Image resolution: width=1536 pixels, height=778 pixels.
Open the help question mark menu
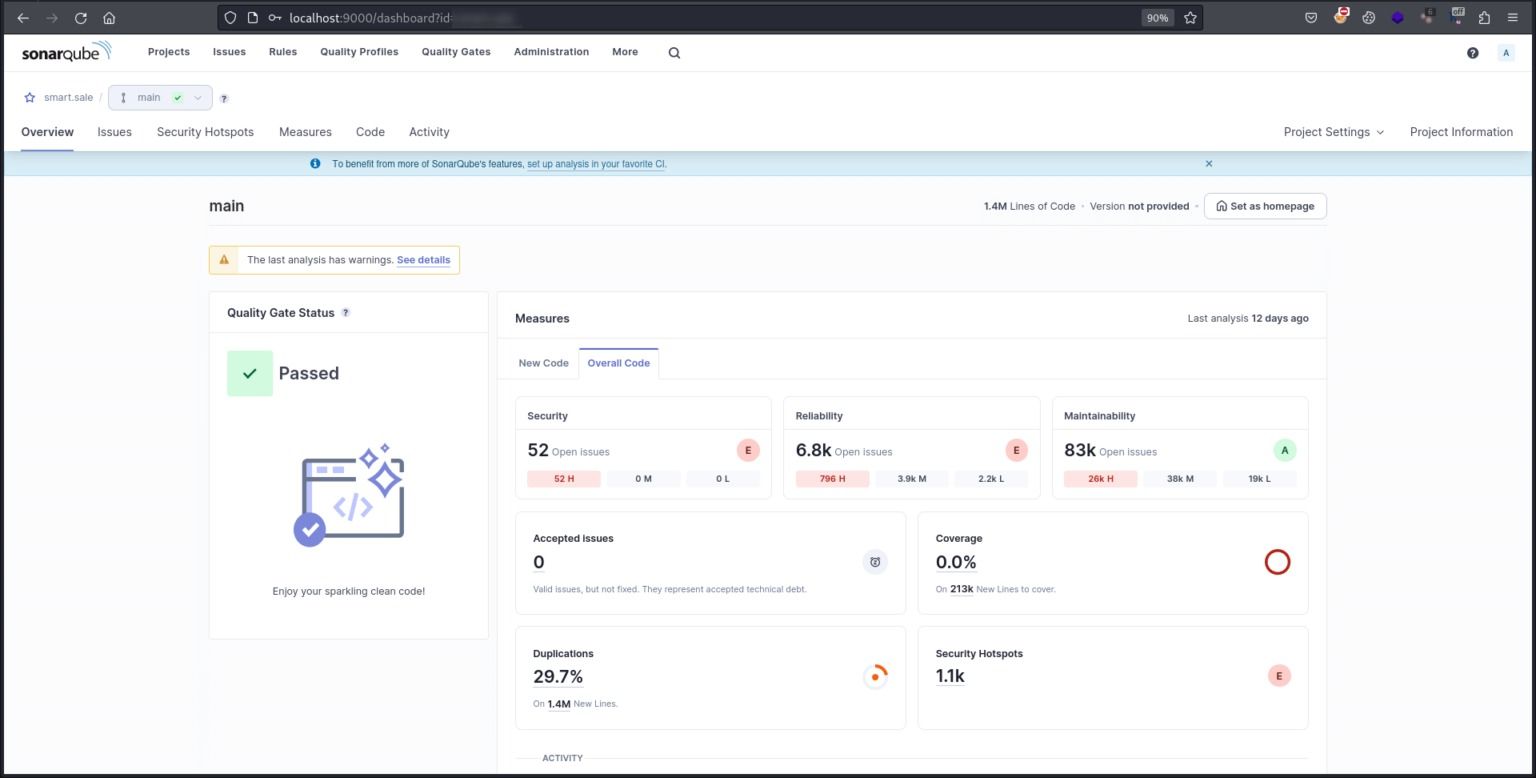[1472, 53]
